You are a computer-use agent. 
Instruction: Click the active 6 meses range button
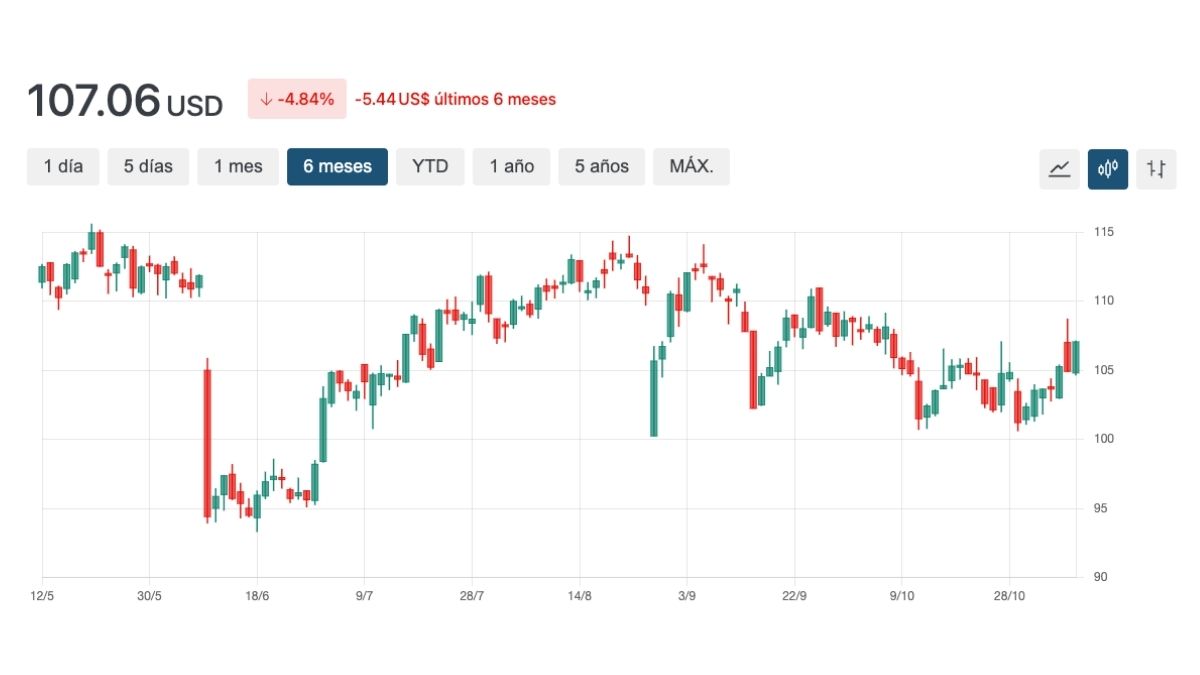click(337, 167)
